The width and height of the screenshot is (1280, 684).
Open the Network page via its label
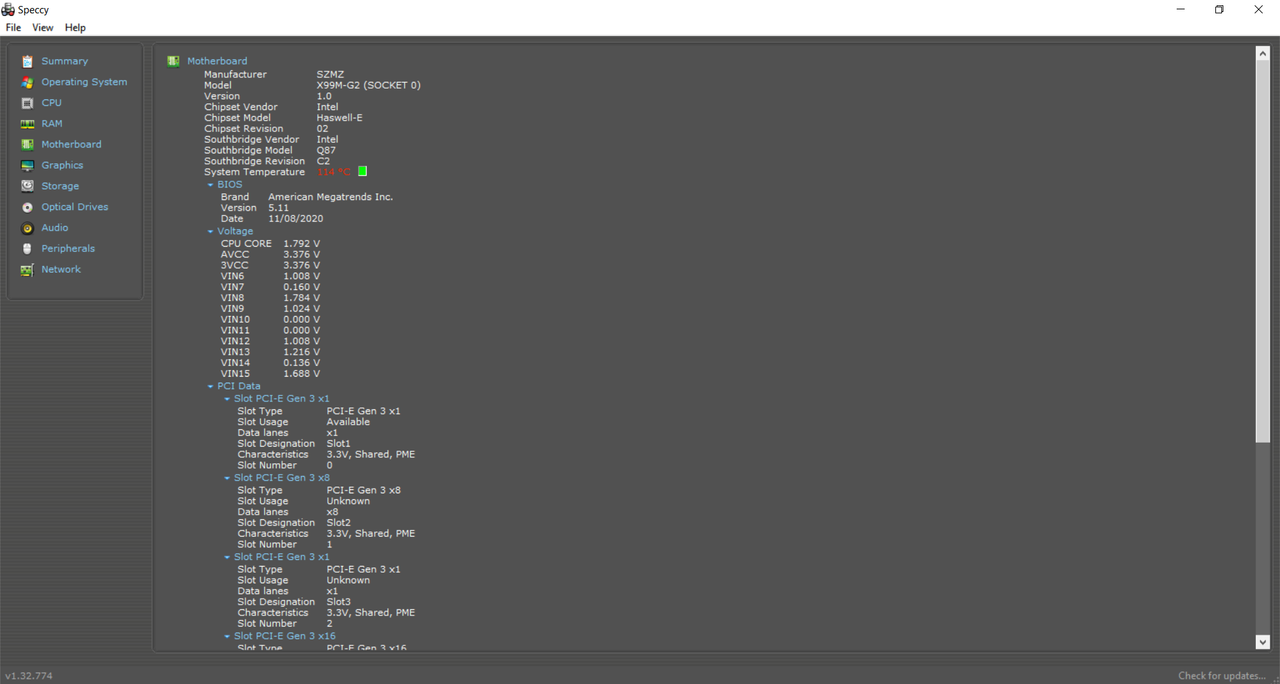(61, 269)
